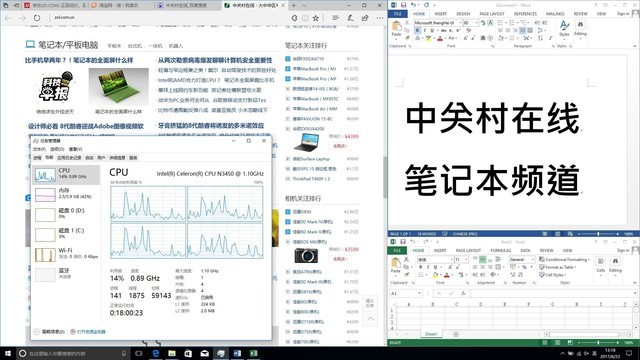Apply subscript formatting in Word

pyautogui.click(x=451, y=31)
